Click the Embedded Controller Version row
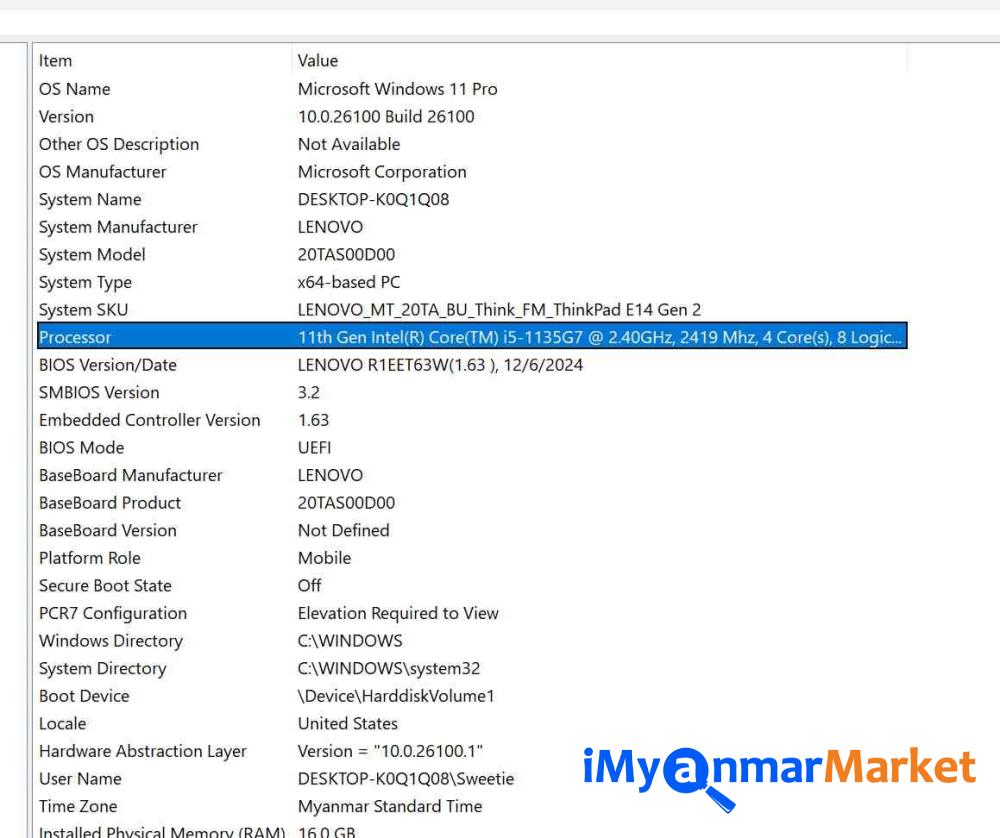This screenshot has width=1000, height=838. click(149, 420)
